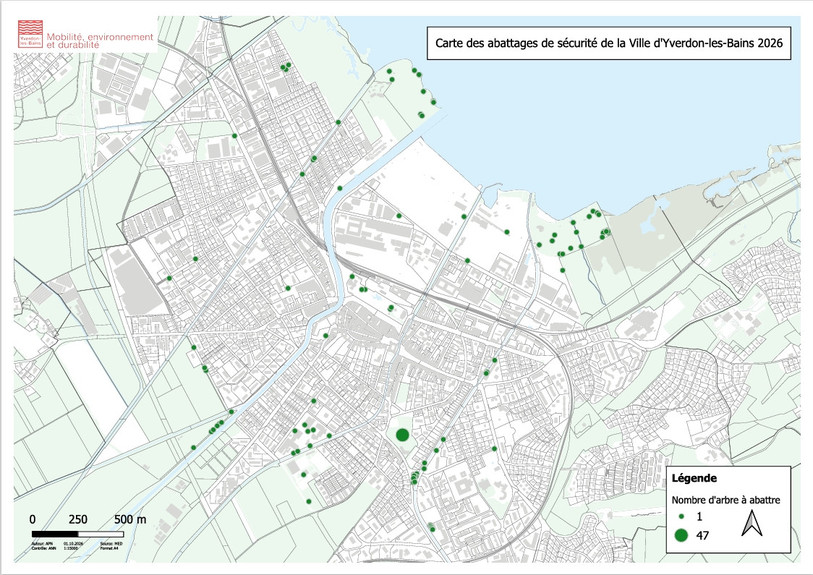This screenshot has width=813, height=575.
Task: Click the "Nombre d'arbre à abattre" label
Action: coord(726,500)
